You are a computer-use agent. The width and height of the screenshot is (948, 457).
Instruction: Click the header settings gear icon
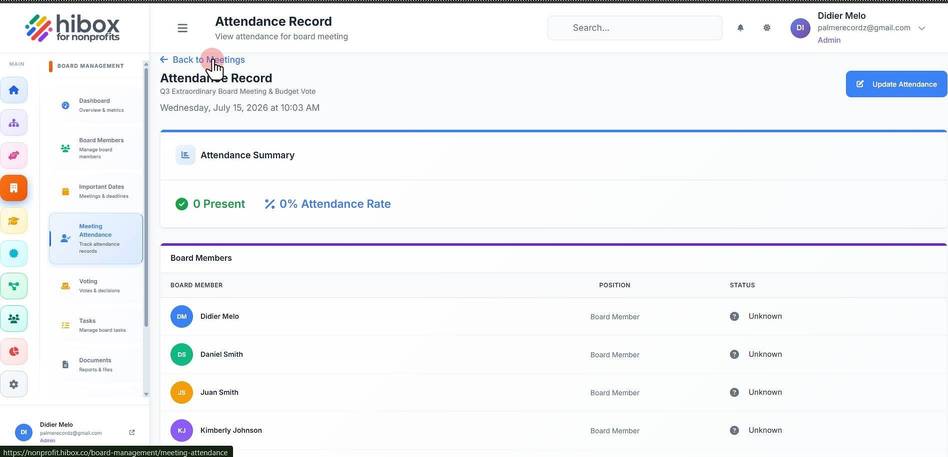767,28
